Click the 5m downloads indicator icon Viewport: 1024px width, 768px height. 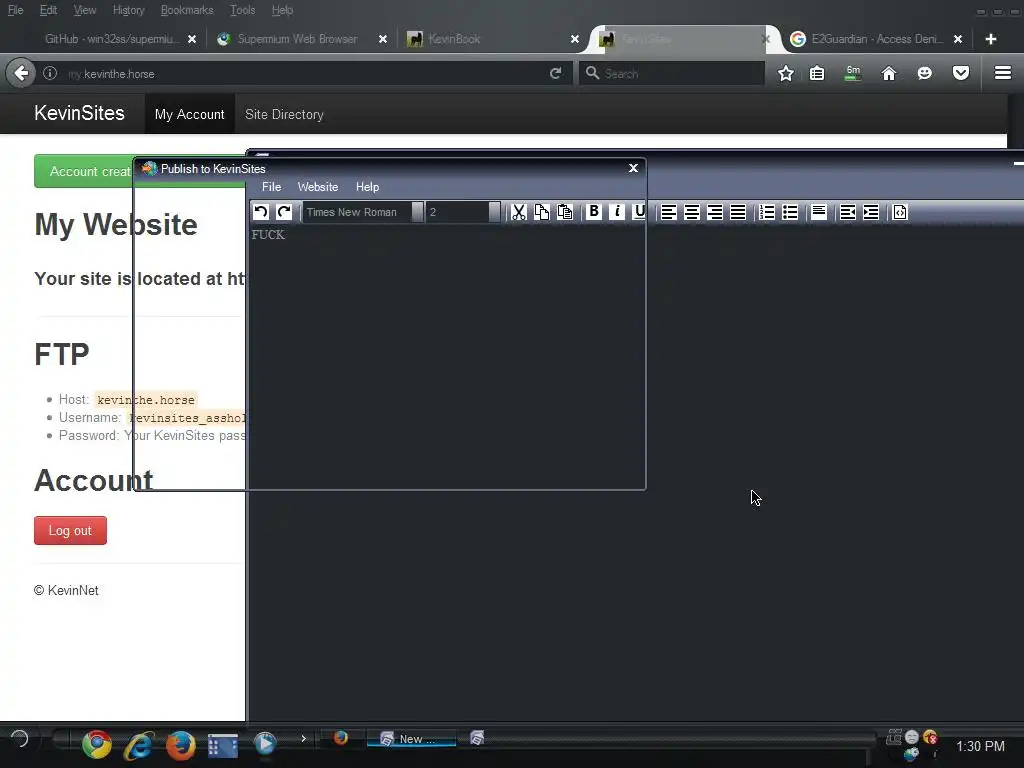853,74
